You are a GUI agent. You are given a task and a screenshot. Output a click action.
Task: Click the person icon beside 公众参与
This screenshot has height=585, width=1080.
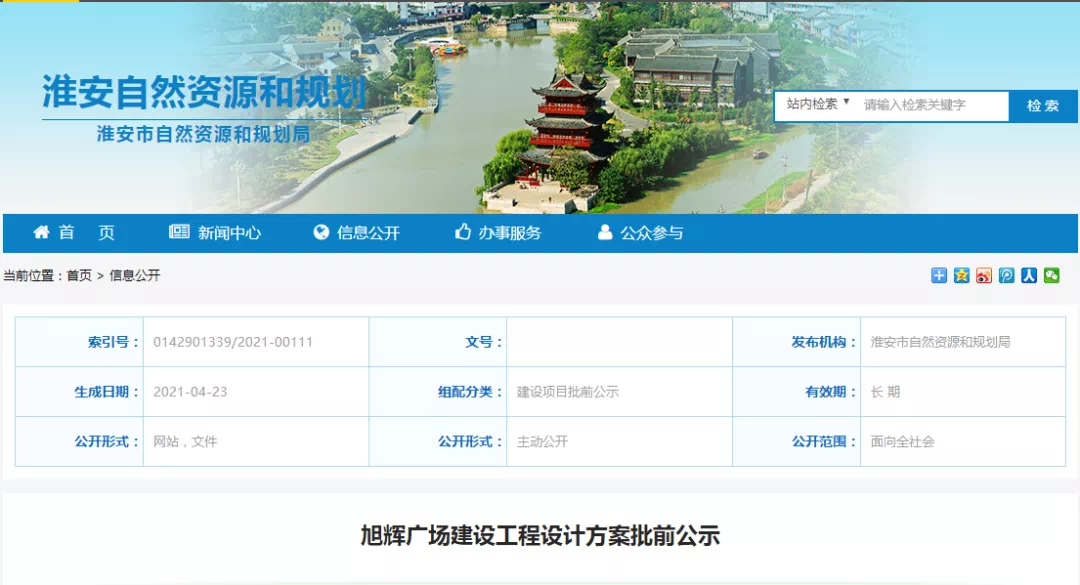[x=604, y=233]
